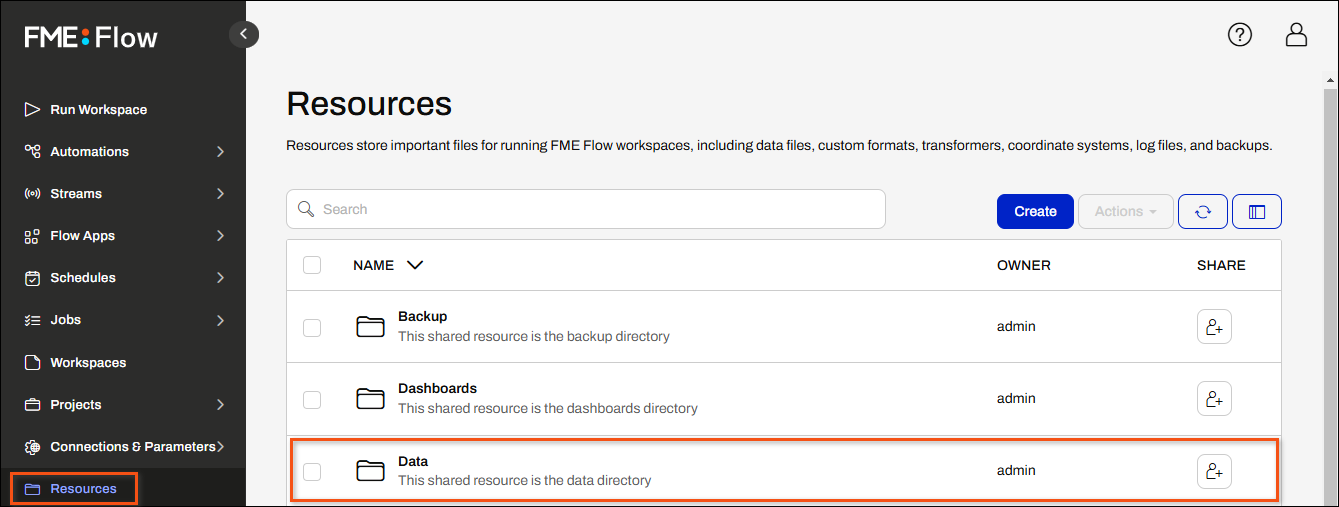Expand the Streams menu chevron
Image resolution: width=1339 pixels, height=507 pixels.
[220, 194]
